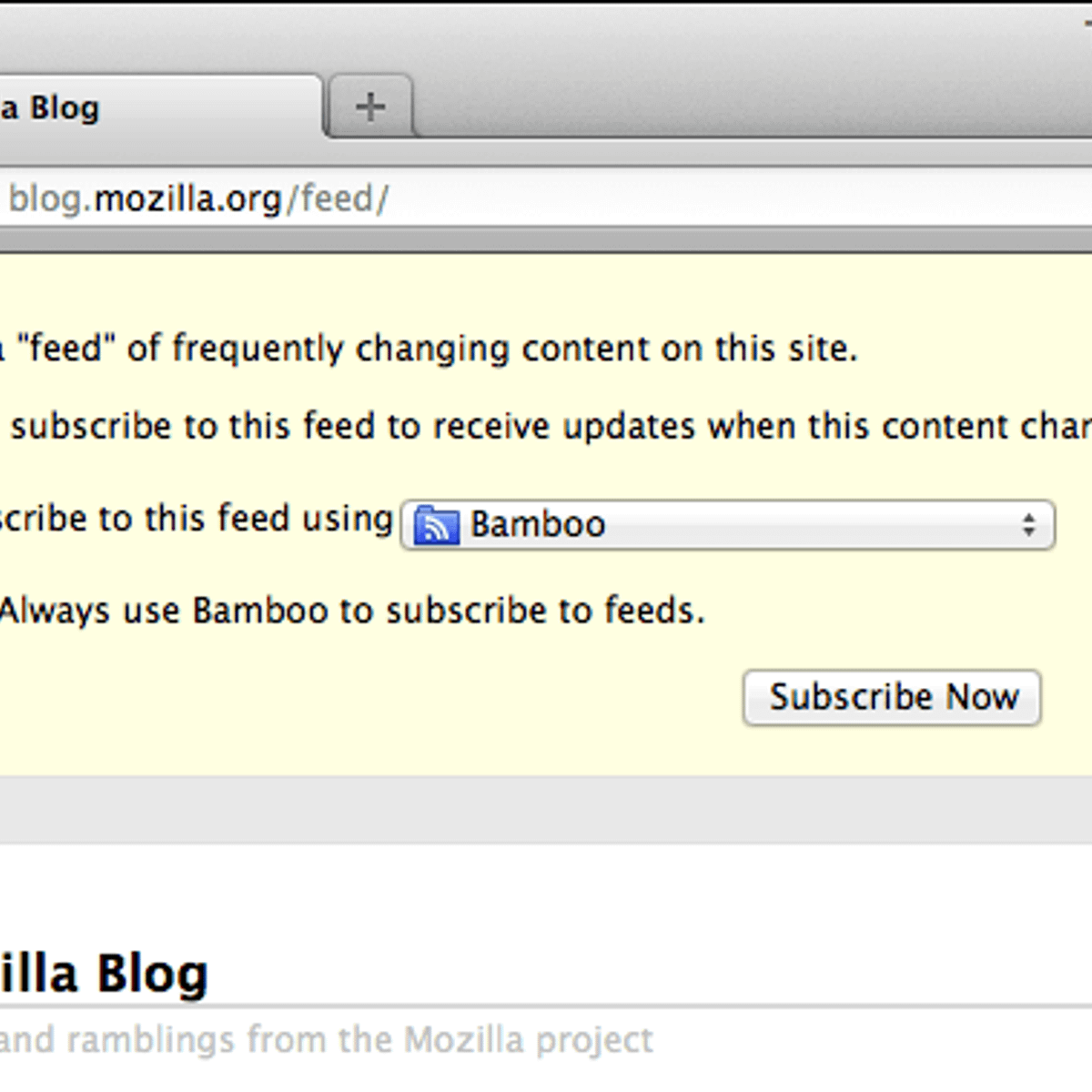Select the Blog tab
Screen dimensions: 1092x1092
pos(136,108)
